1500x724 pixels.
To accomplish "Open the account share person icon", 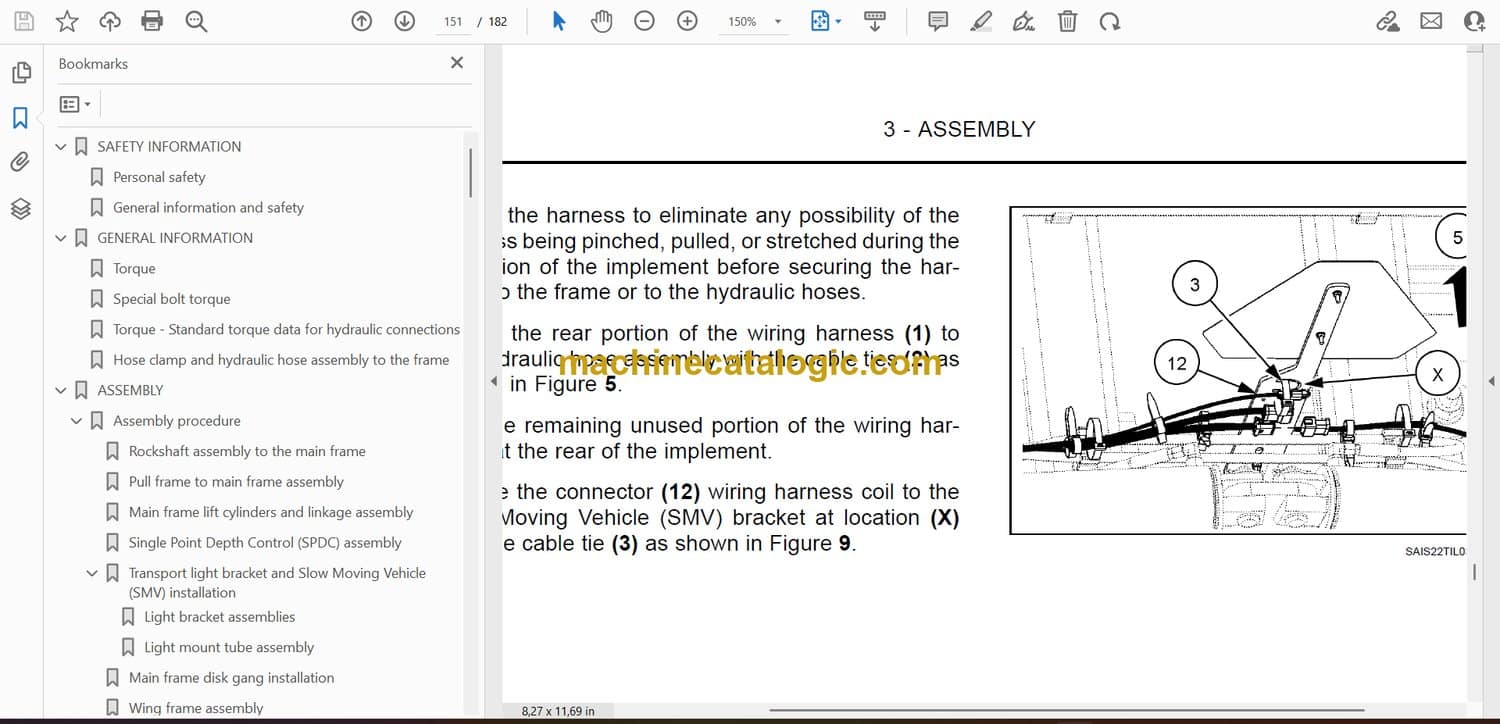I will tap(1474, 21).
